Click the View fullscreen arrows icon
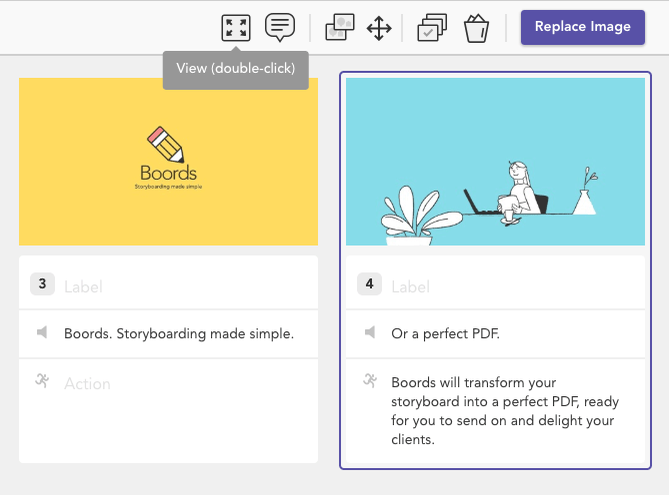669x495 pixels. (236, 28)
